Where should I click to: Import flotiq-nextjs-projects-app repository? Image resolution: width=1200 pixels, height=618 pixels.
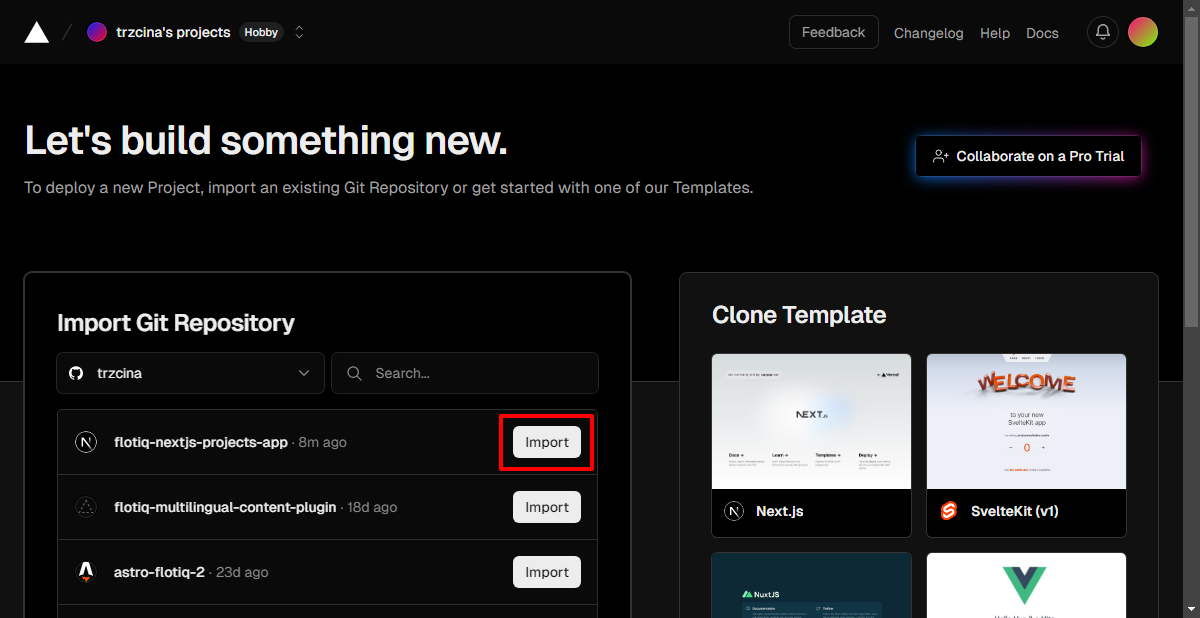click(x=547, y=442)
